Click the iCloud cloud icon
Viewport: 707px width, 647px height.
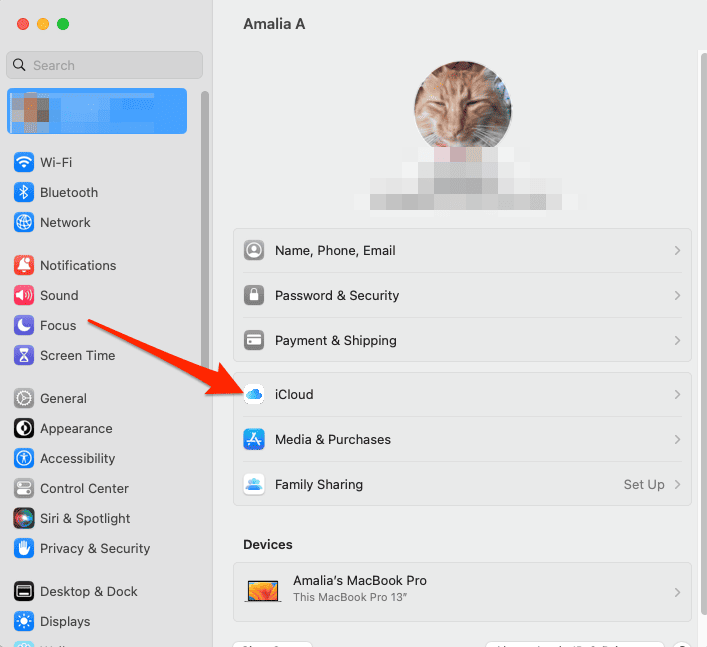tap(254, 395)
